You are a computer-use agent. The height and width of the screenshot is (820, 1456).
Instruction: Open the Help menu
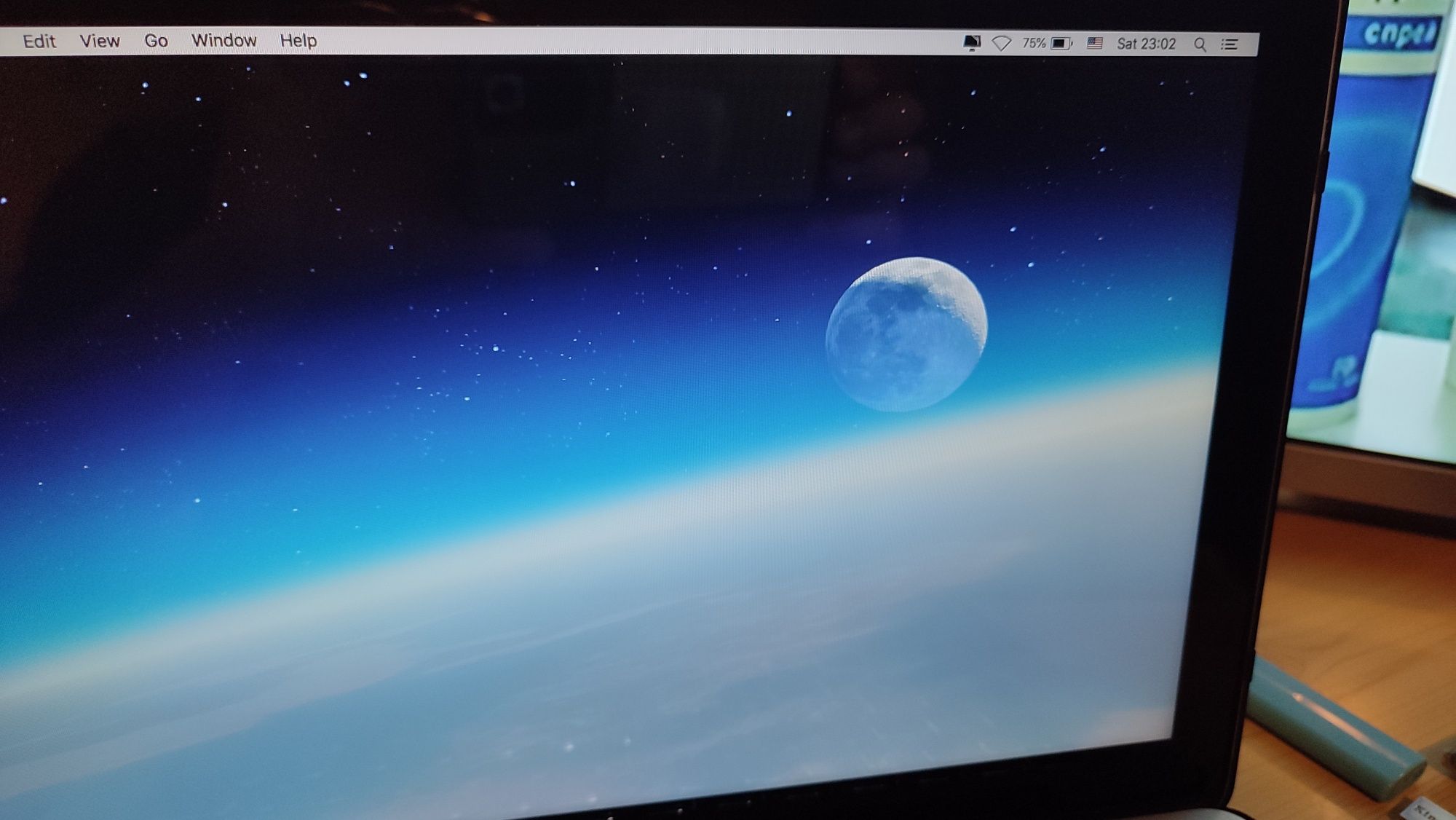pos(298,41)
